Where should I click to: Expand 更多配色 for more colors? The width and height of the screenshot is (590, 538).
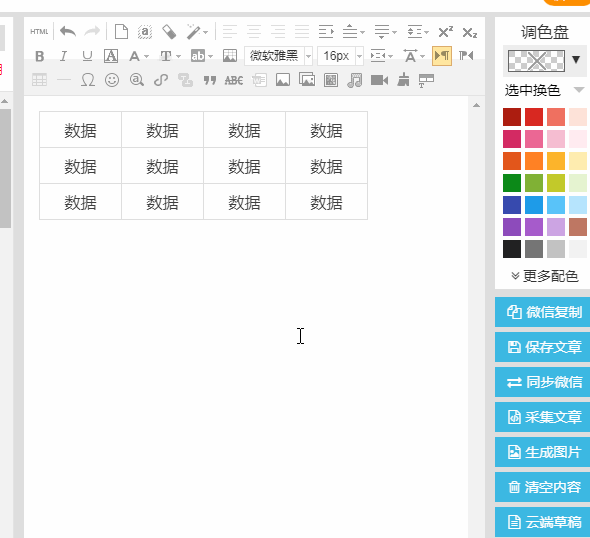pyautogui.click(x=544, y=276)
